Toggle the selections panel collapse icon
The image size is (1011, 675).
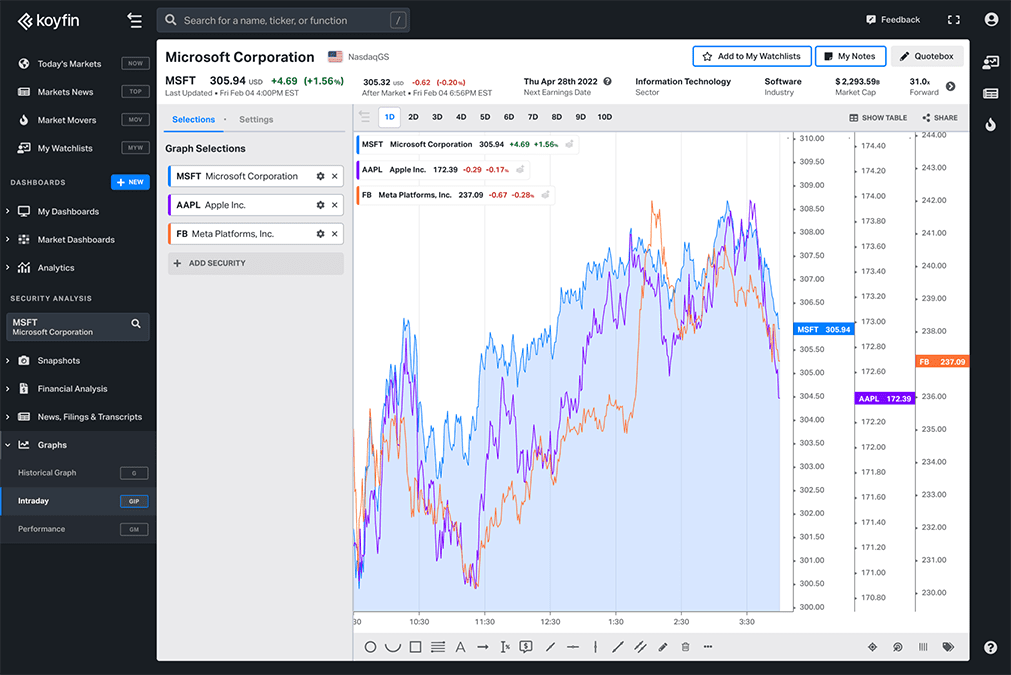pos(364,117)
